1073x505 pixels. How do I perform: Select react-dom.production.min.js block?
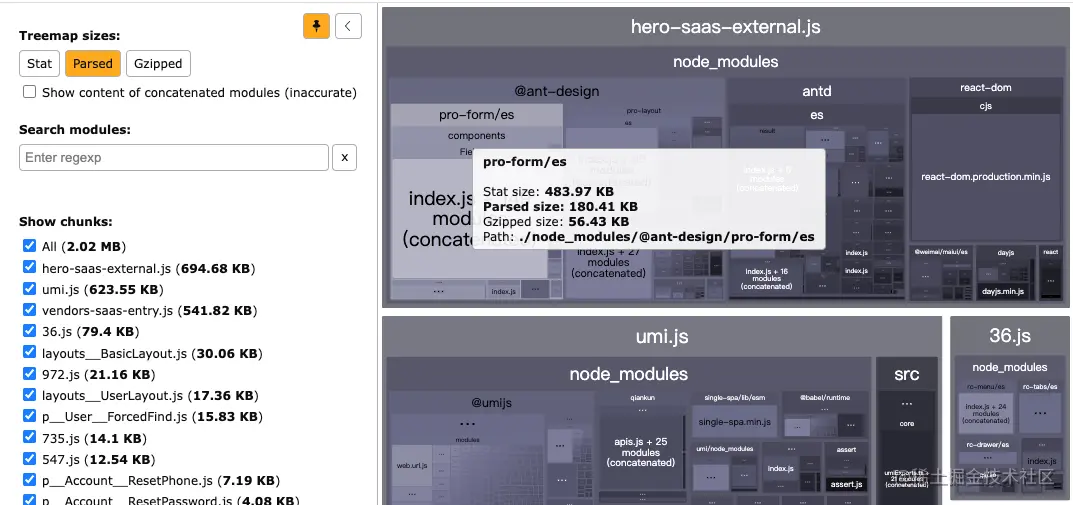985,177
